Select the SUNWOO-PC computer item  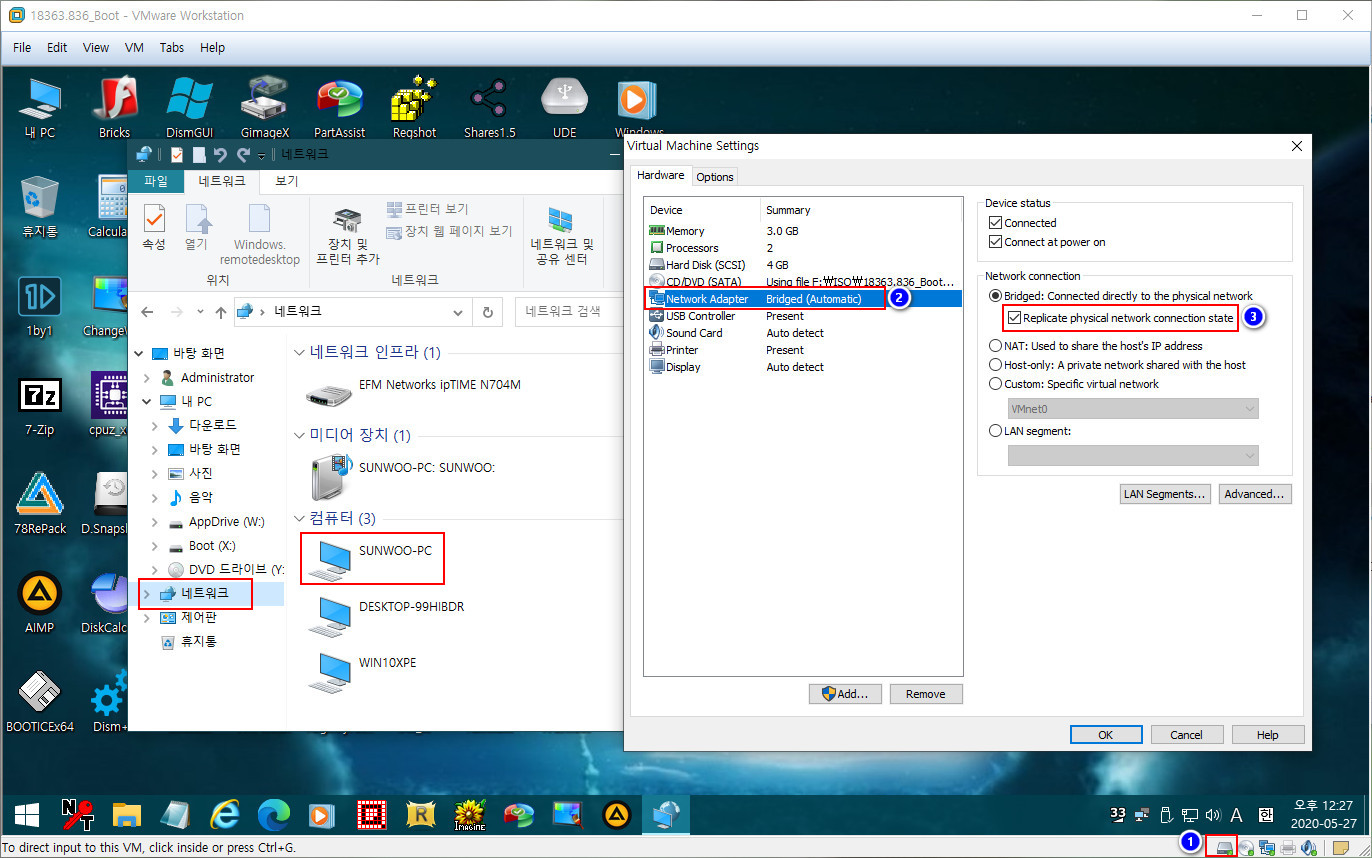pos(372,559)
